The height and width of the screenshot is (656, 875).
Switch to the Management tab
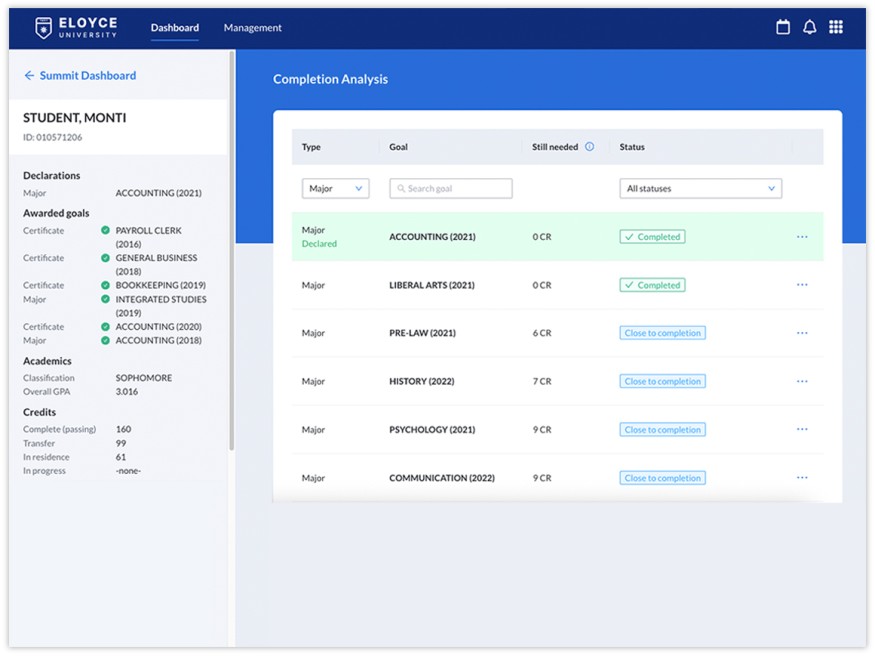pyautogui.click(x=252, y=28)
